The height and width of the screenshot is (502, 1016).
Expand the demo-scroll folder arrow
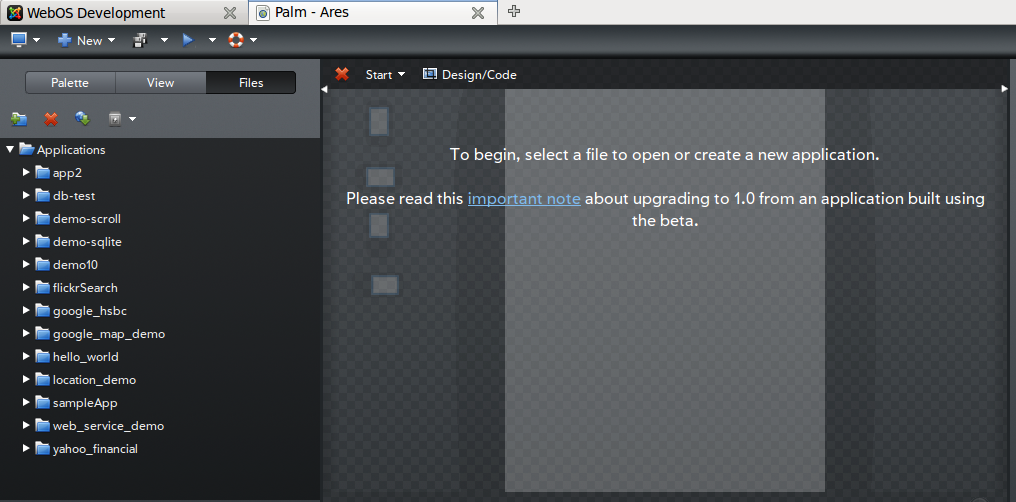(x=26, y=218)
